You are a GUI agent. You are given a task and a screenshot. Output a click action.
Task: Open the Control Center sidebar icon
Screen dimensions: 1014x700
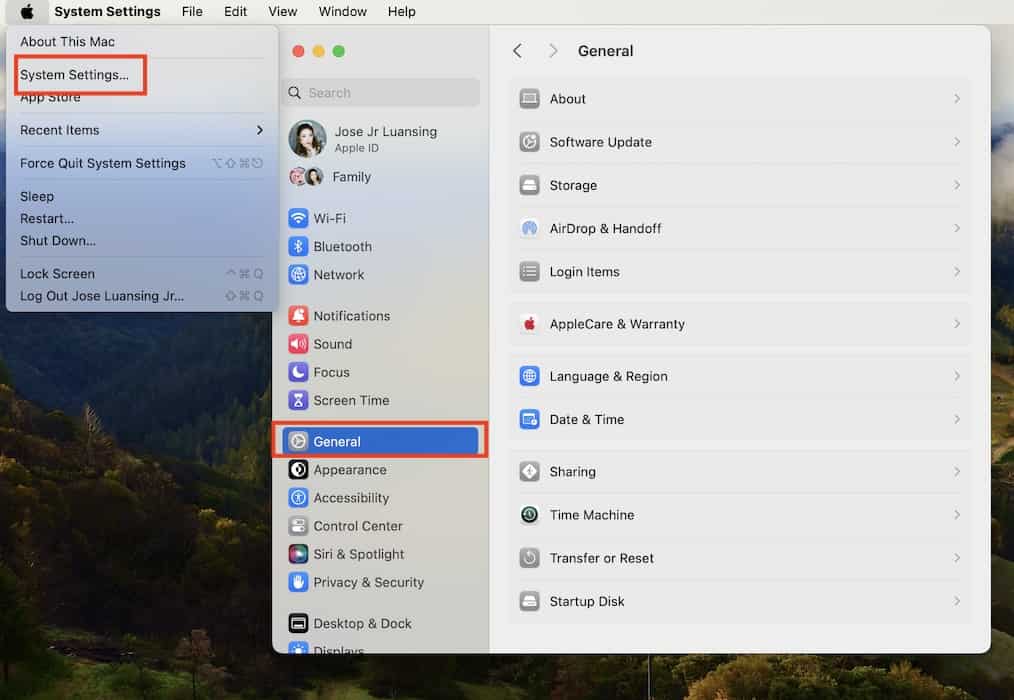coord(298,526)
